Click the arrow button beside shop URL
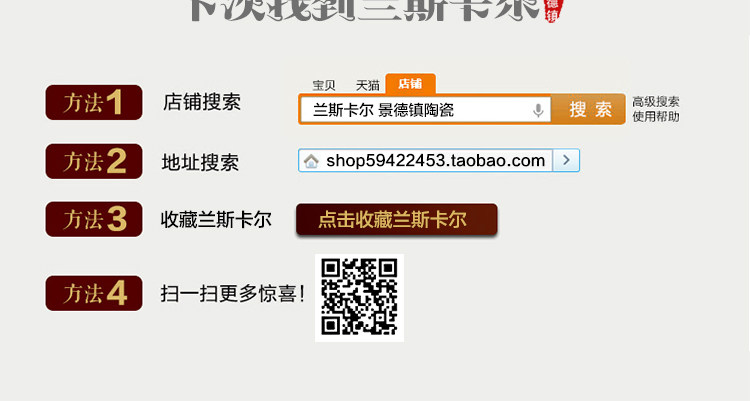Viewport: 750px width, 401px height. [566, 160]
